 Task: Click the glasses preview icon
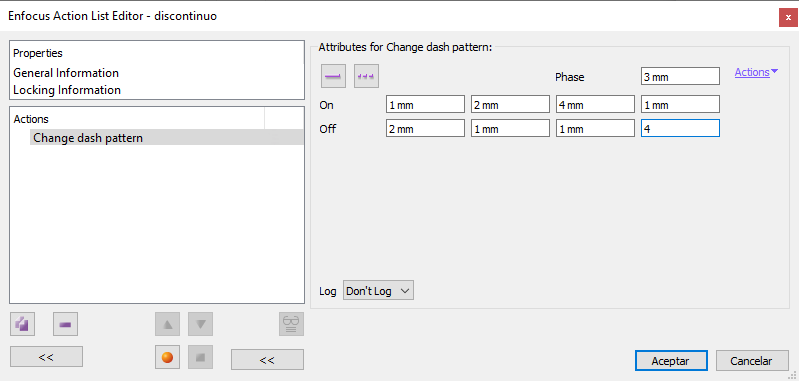click(x=291, y=324)
